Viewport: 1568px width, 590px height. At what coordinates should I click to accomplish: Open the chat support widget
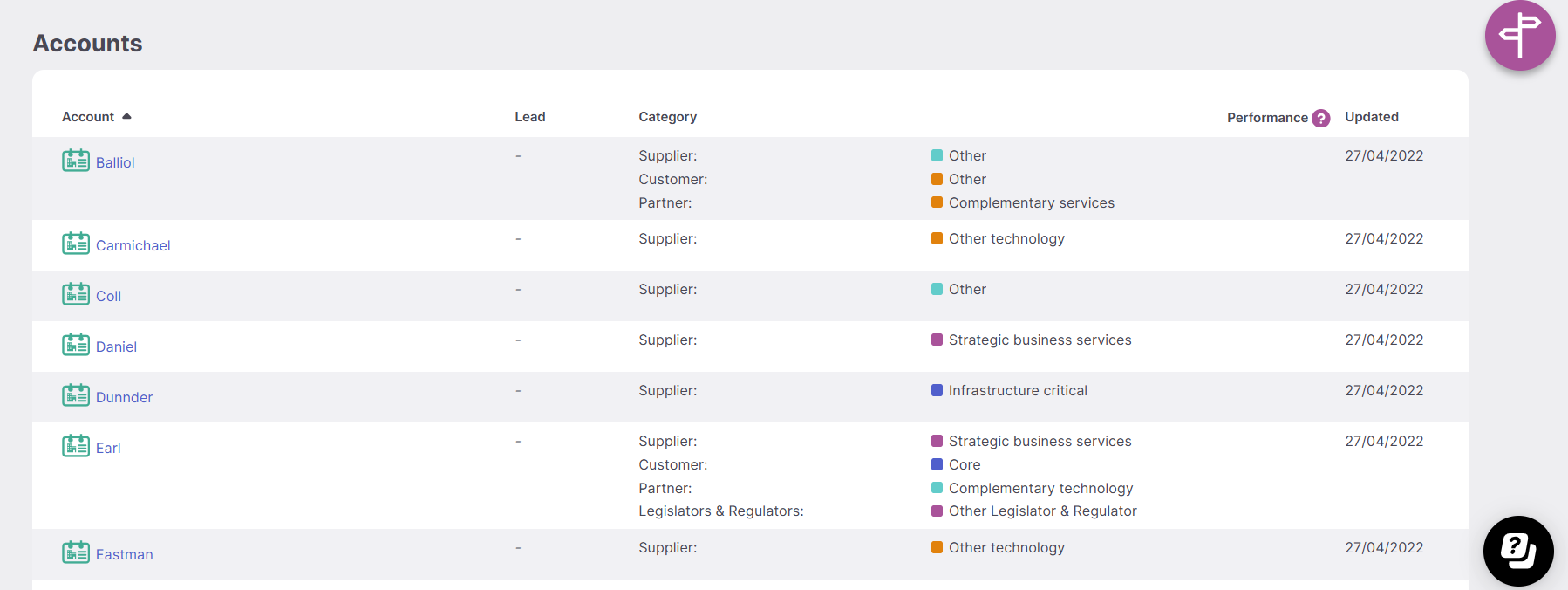(1518, 551)
